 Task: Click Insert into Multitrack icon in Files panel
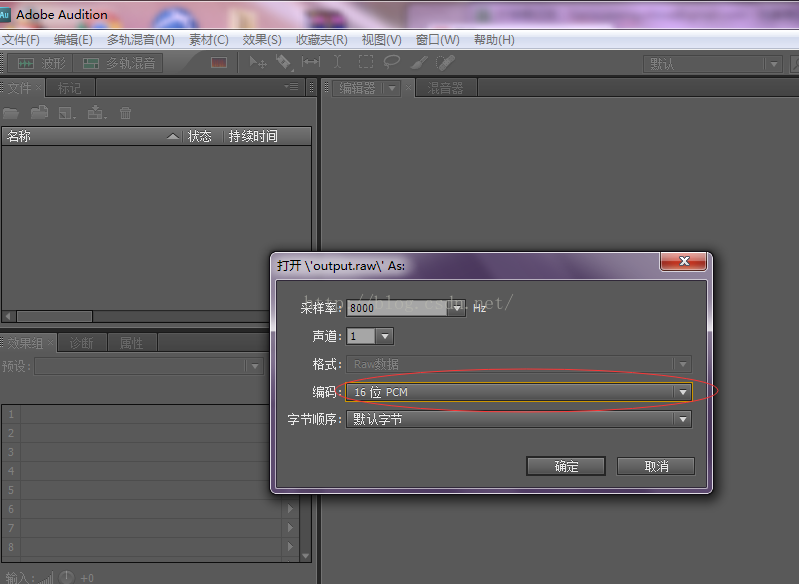click(x=96, y=112)
